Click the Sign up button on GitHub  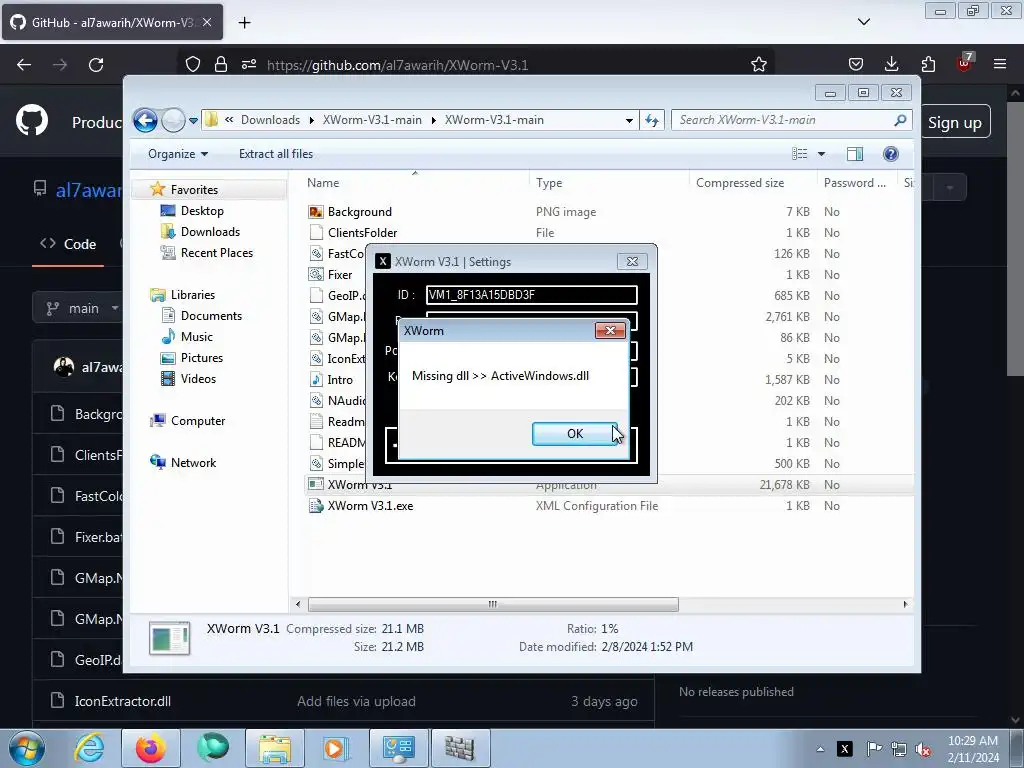click(x=954, y=122)
